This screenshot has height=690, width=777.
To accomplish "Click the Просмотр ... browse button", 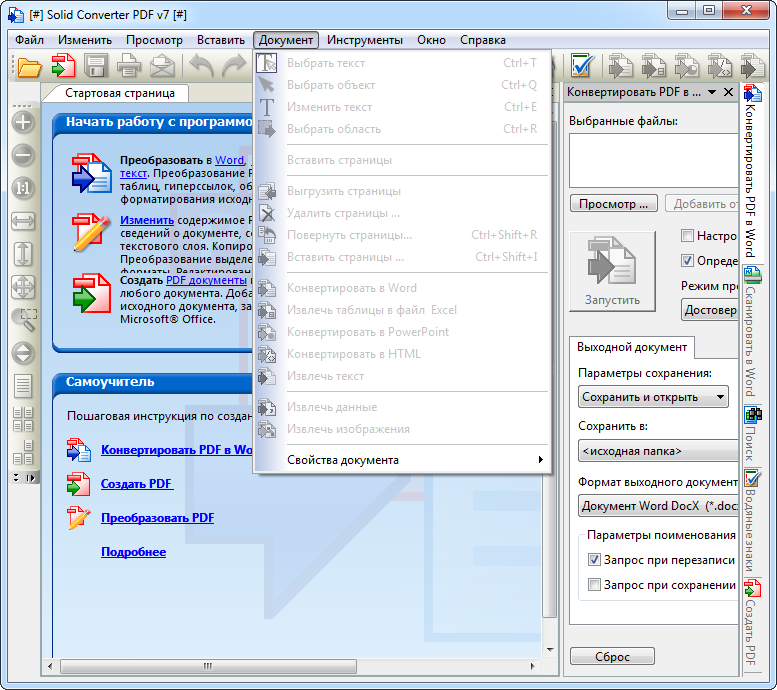I will point(613,204).
